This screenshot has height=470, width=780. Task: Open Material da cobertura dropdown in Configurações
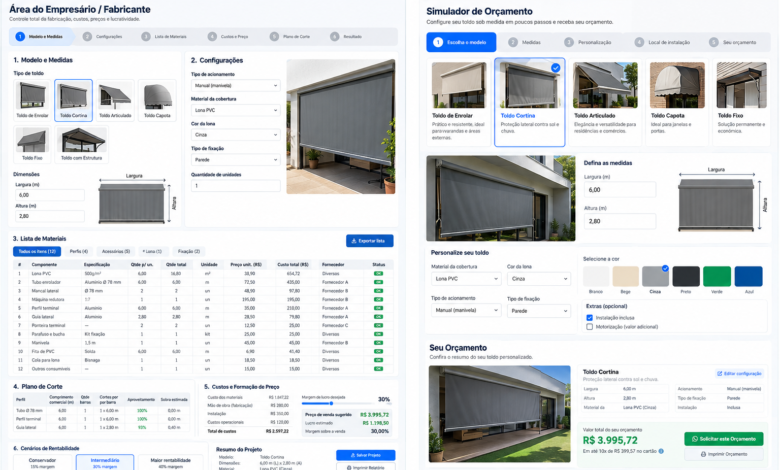pos(235,110)
